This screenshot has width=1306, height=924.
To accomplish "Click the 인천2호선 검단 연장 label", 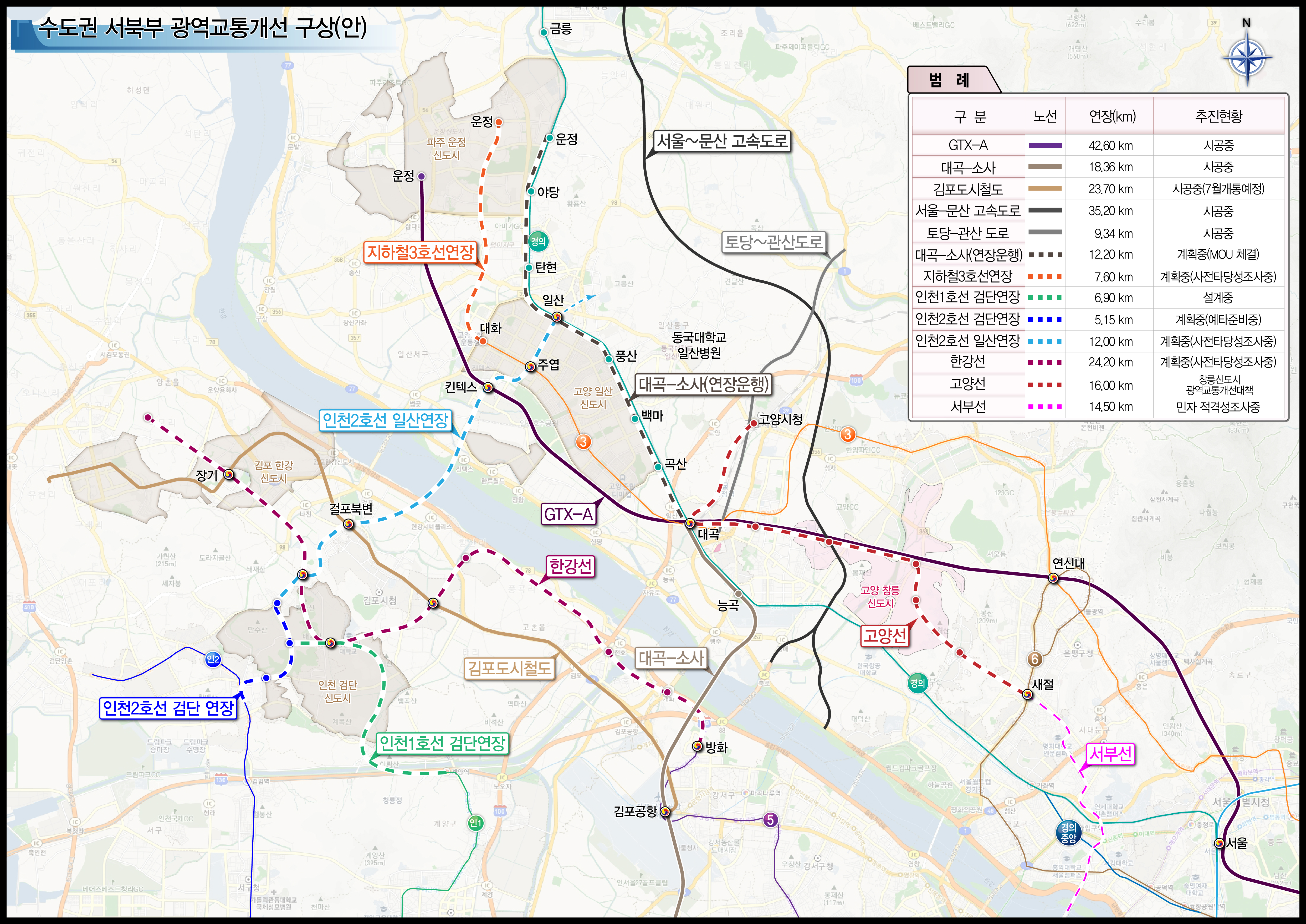I will [x=168, y=708].
